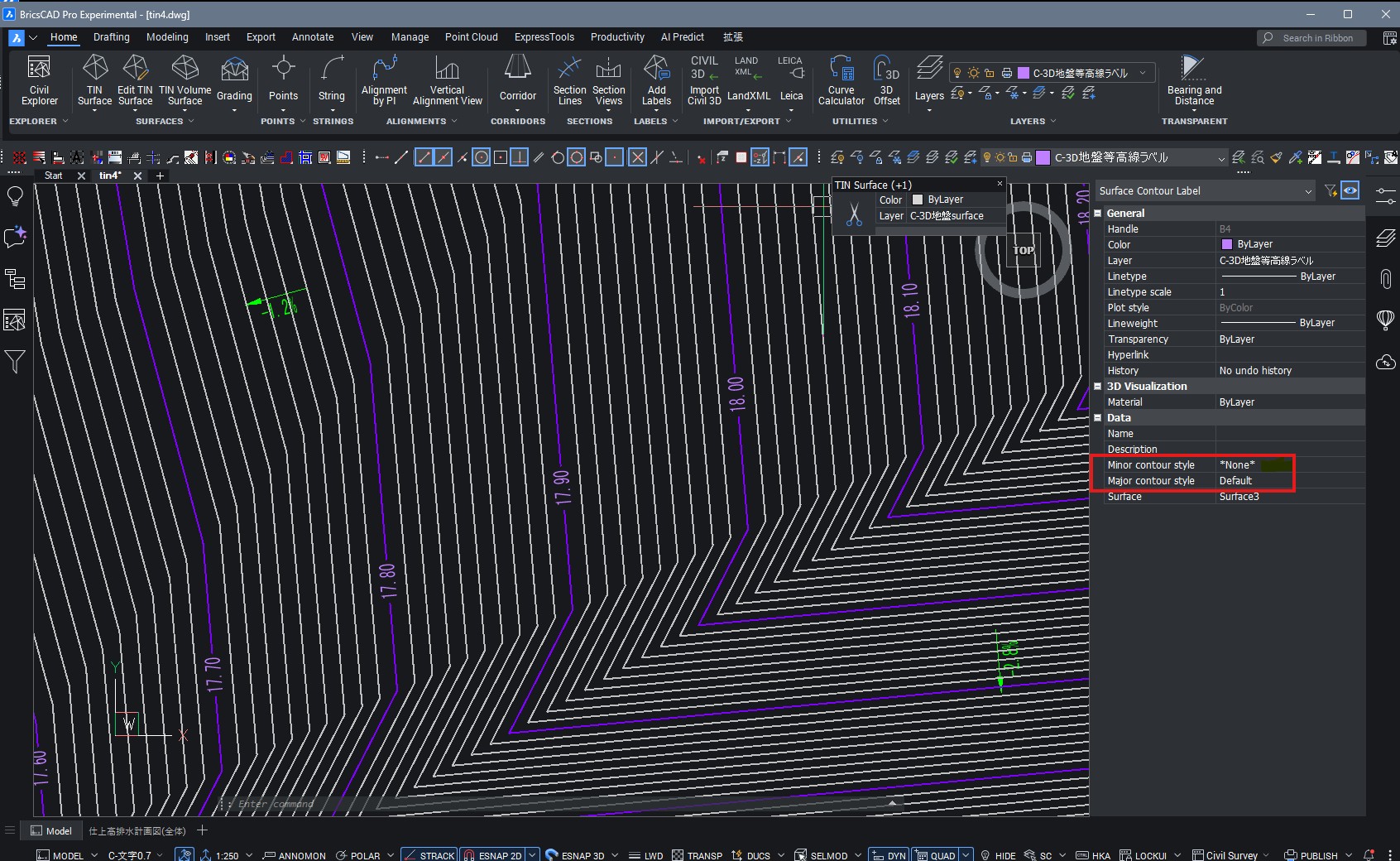Select the 3D Offset tool
Screen dimensions: 1400x861
(886, 80)
